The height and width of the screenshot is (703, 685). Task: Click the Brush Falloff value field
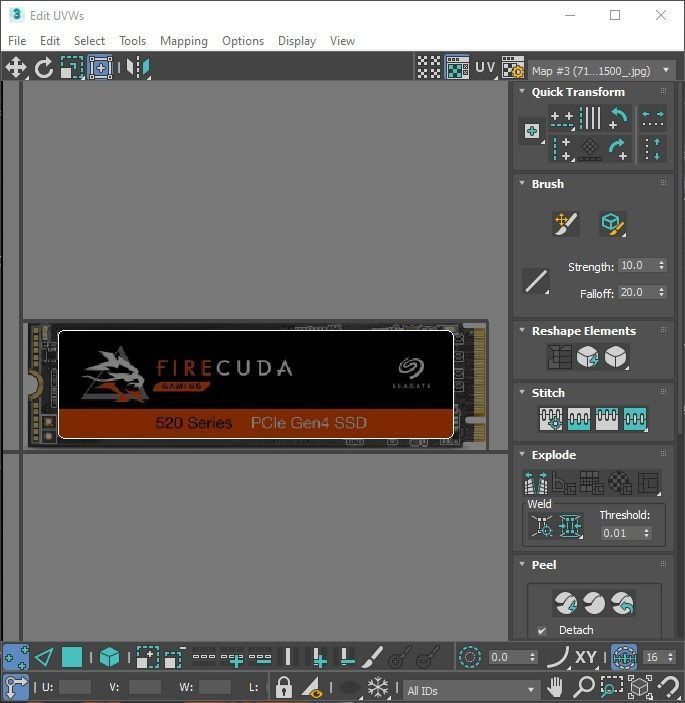[x=637, y=292]
